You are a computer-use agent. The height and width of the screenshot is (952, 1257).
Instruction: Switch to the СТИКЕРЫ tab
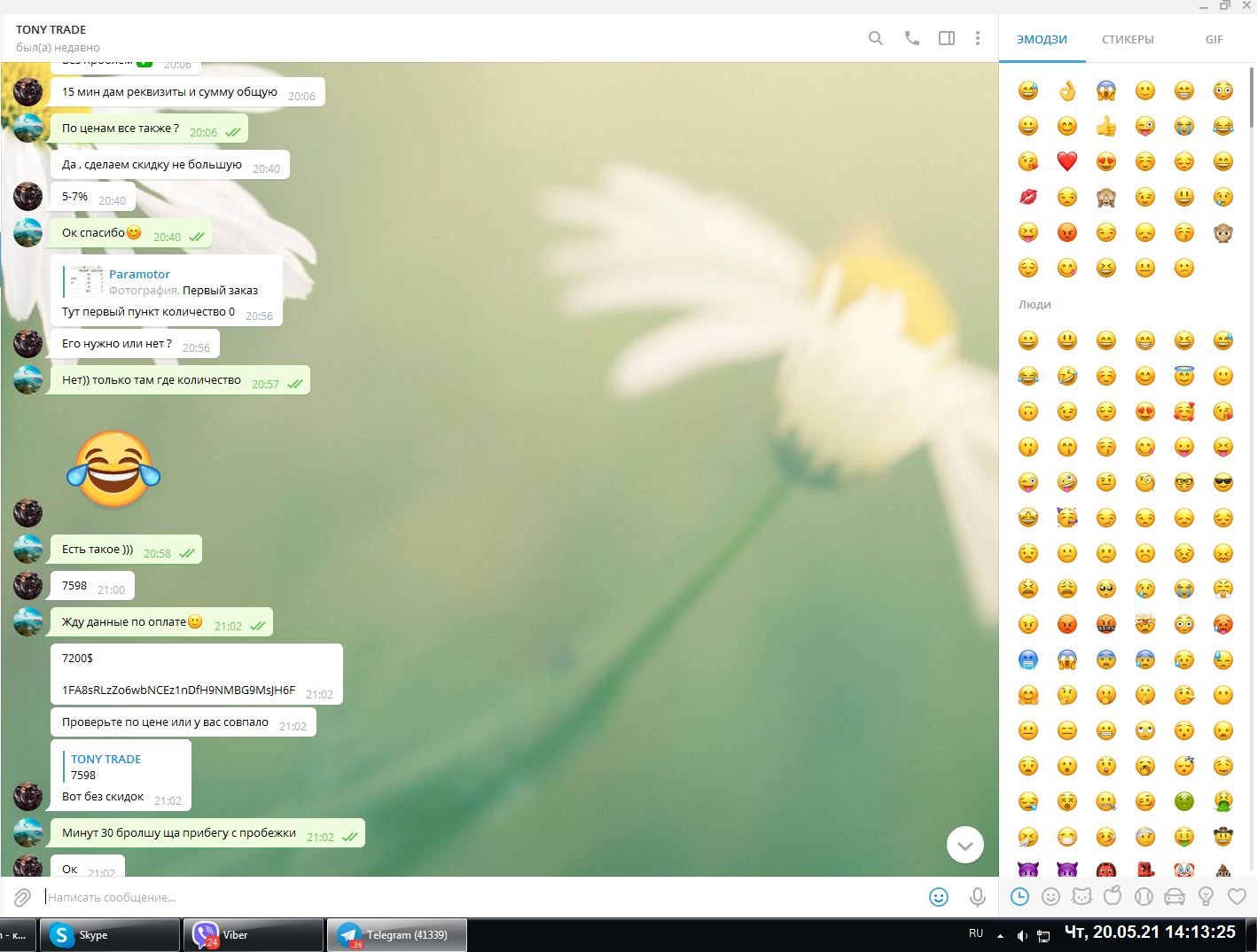point(1128,39)
